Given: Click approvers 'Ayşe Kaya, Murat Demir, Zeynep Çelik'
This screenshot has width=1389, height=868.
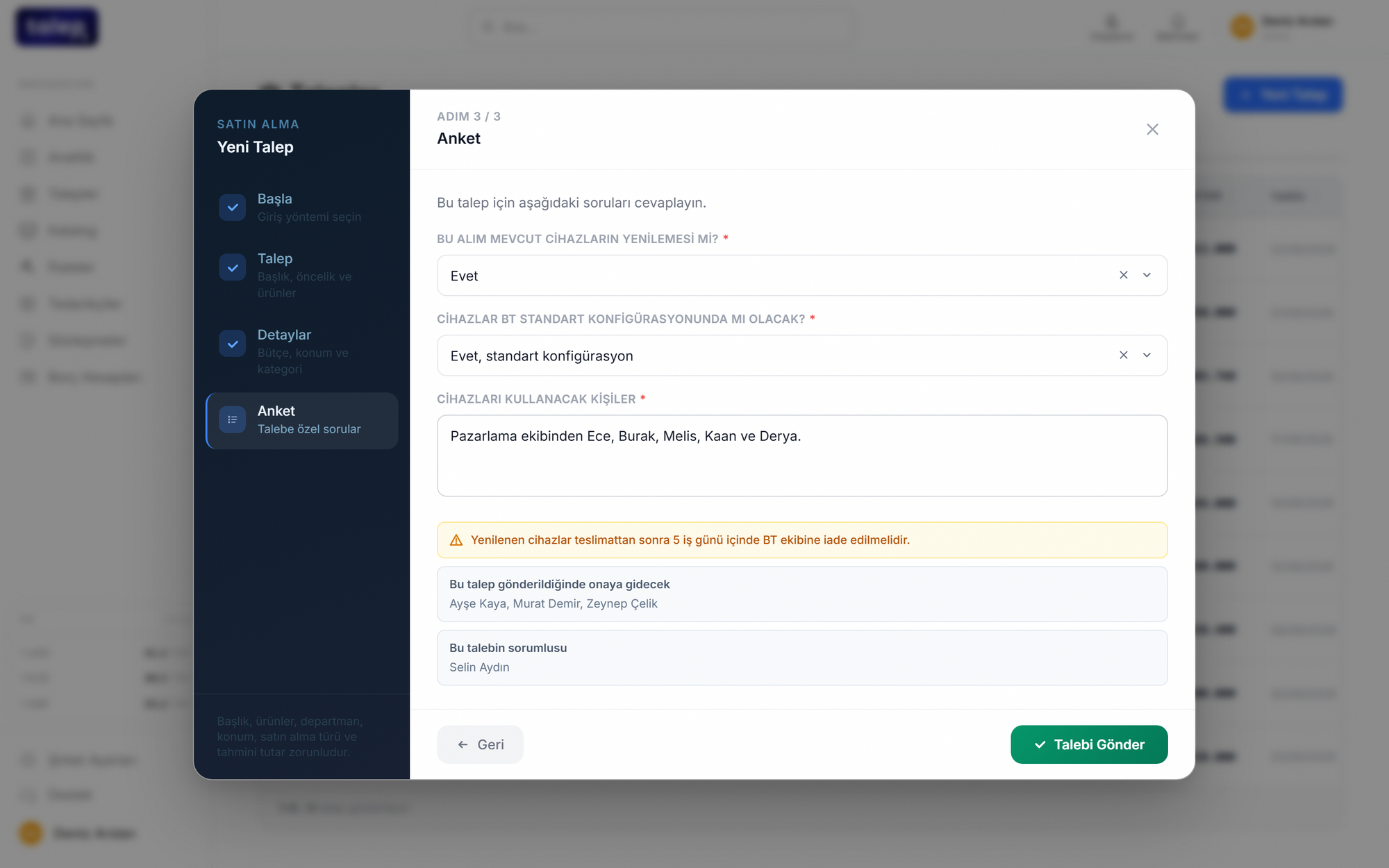Looking at the screenshot, I should click(554, 604).
